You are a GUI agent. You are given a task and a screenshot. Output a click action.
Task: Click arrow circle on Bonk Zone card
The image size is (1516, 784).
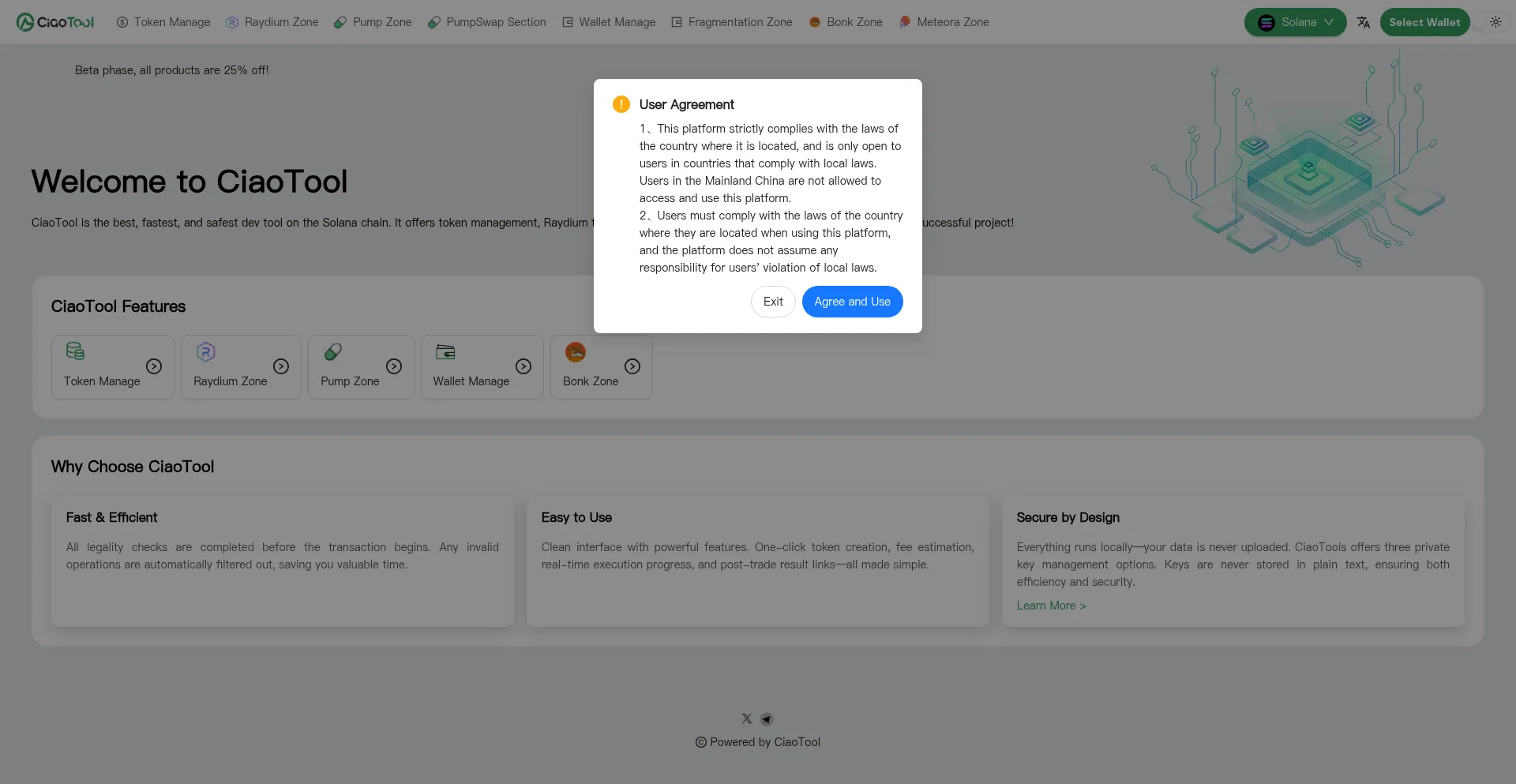(632, 366)
